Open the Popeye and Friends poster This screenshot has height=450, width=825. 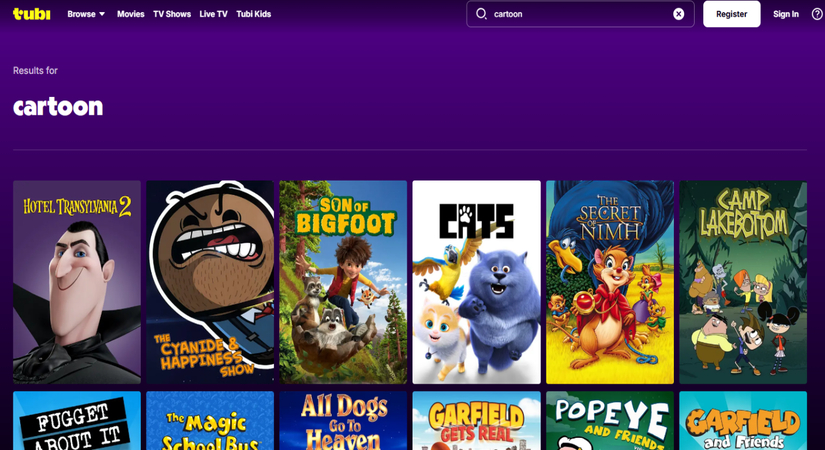point(610,421)
